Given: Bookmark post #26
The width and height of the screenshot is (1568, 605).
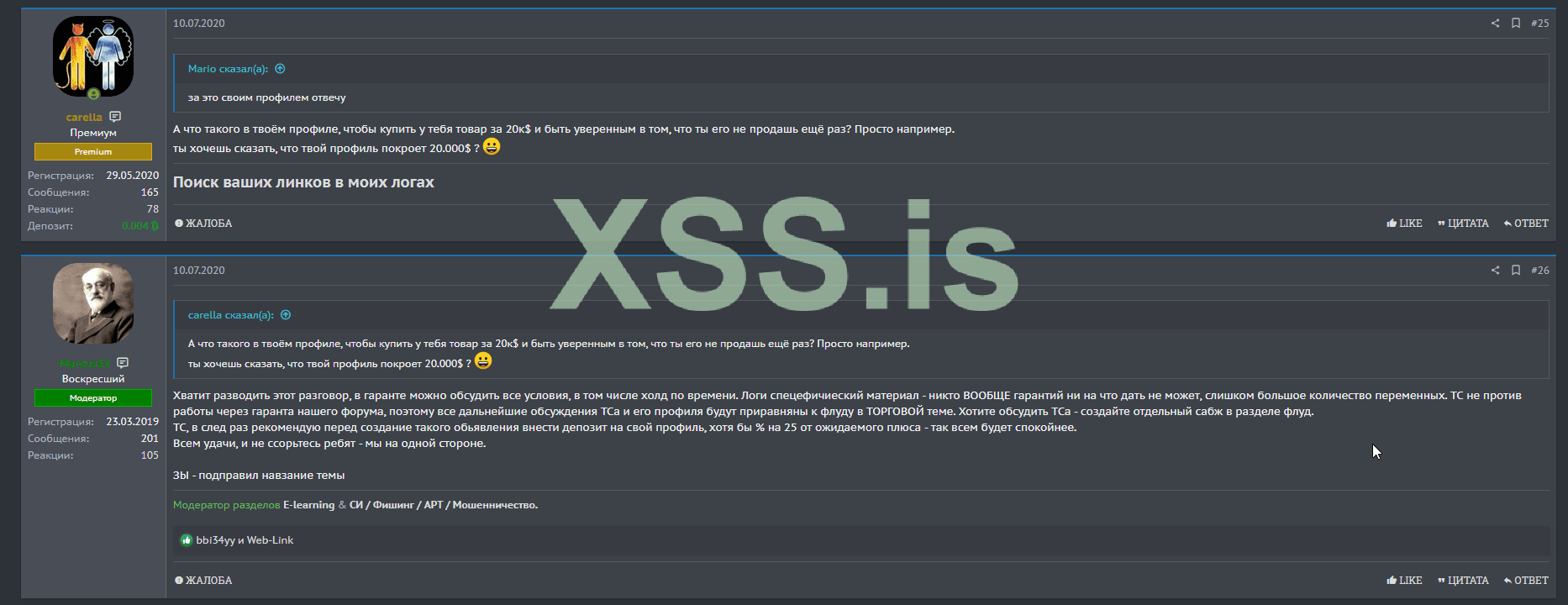Looking at the screenshot, I should click(x=1516, y=271).
